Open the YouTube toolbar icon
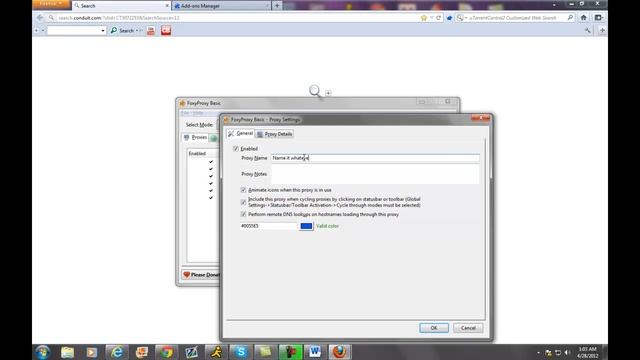The height and width of the screenshot is (360, 640). pyautogui.click(x=151, y=31)
